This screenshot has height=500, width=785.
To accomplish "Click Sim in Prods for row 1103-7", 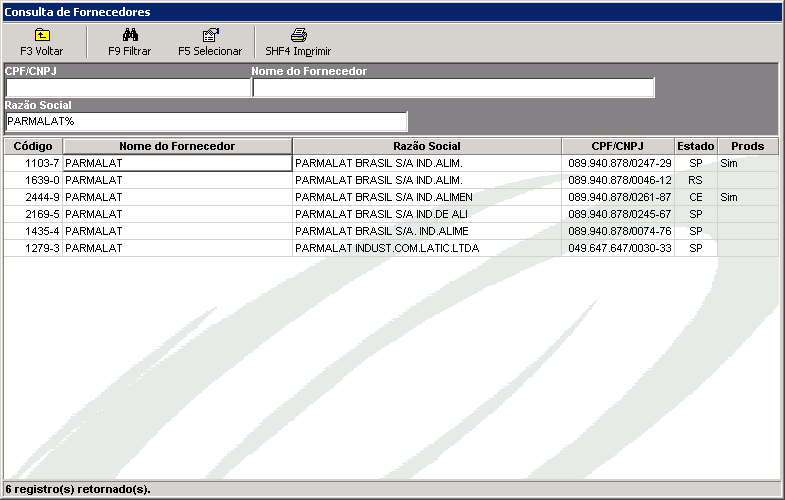I will pos(729,163).
